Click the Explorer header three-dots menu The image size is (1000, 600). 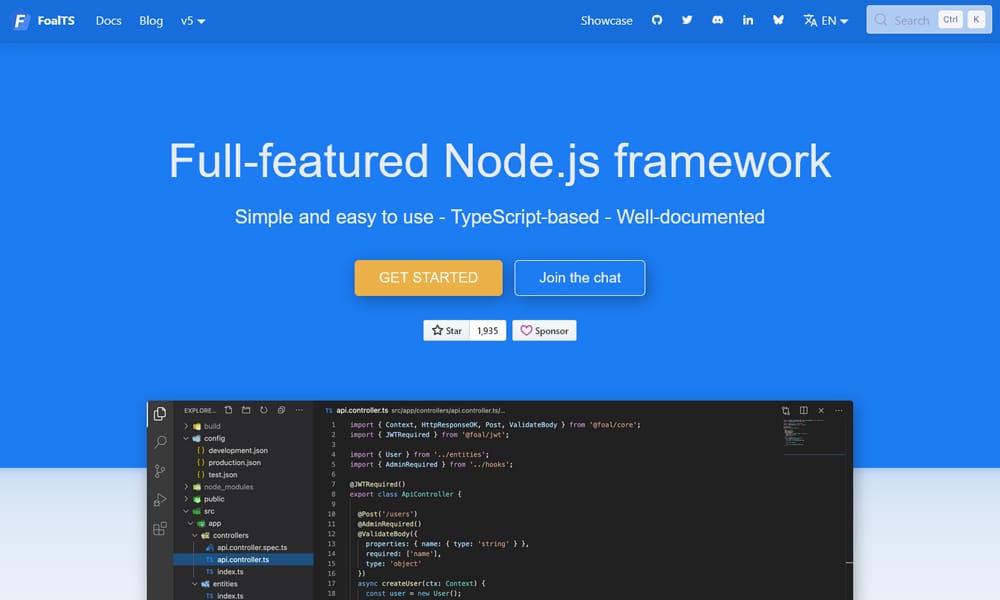click(299, 410)
